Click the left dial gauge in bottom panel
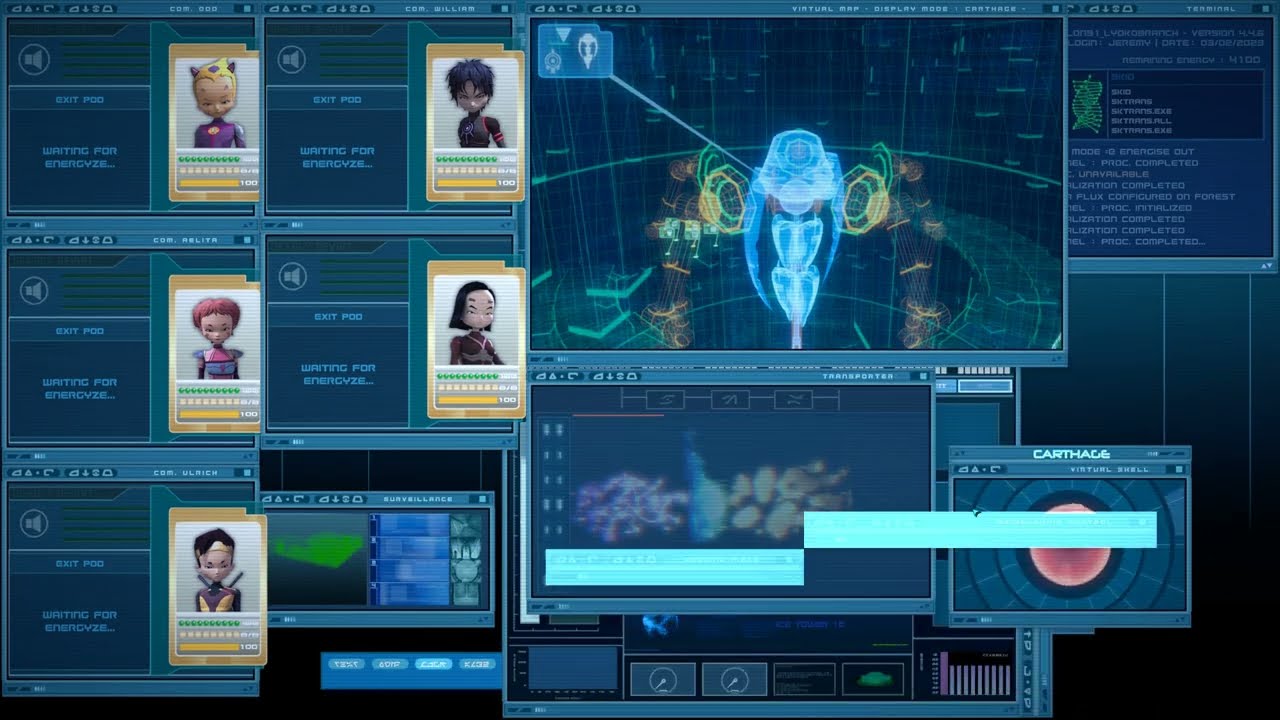Screen dimensions: 1280x720 coord(662,679)
